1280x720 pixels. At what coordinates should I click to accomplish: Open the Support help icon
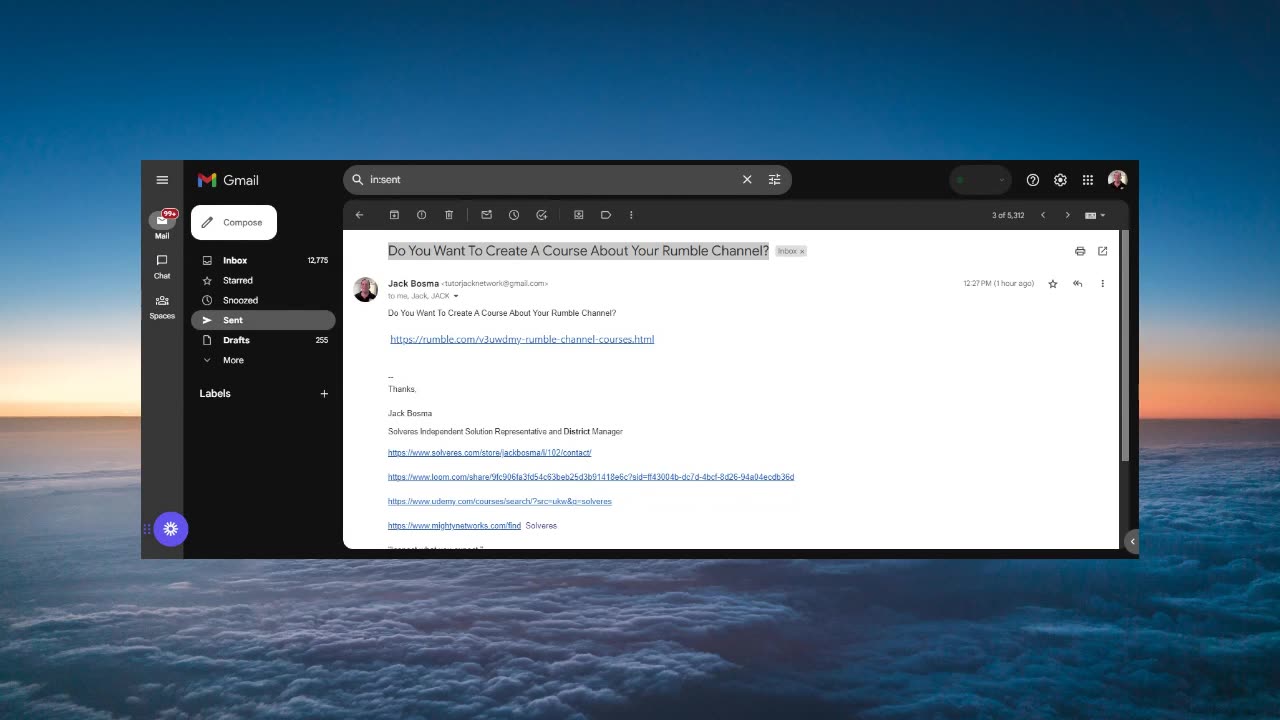coord(1033,180)
